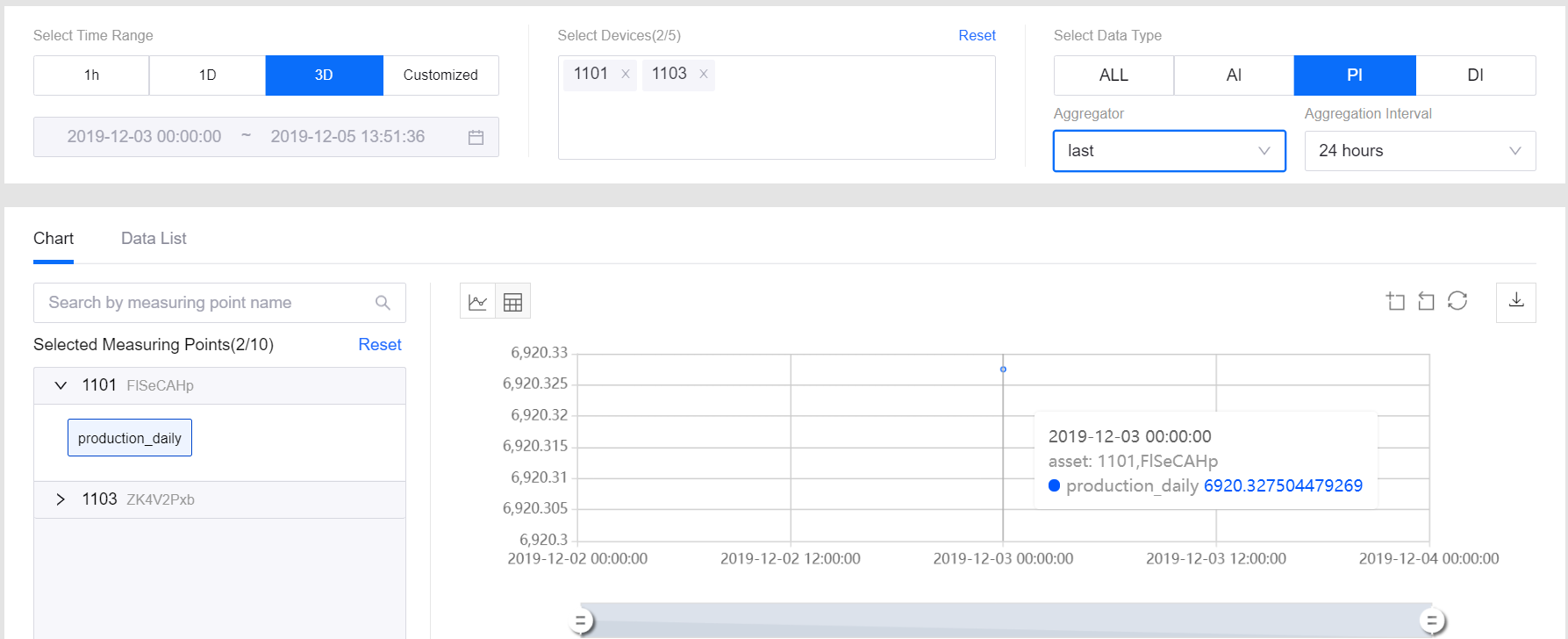Screen dimensions: 1568x639
Task: Remove device 1103 tag
Action: [704, 75]
